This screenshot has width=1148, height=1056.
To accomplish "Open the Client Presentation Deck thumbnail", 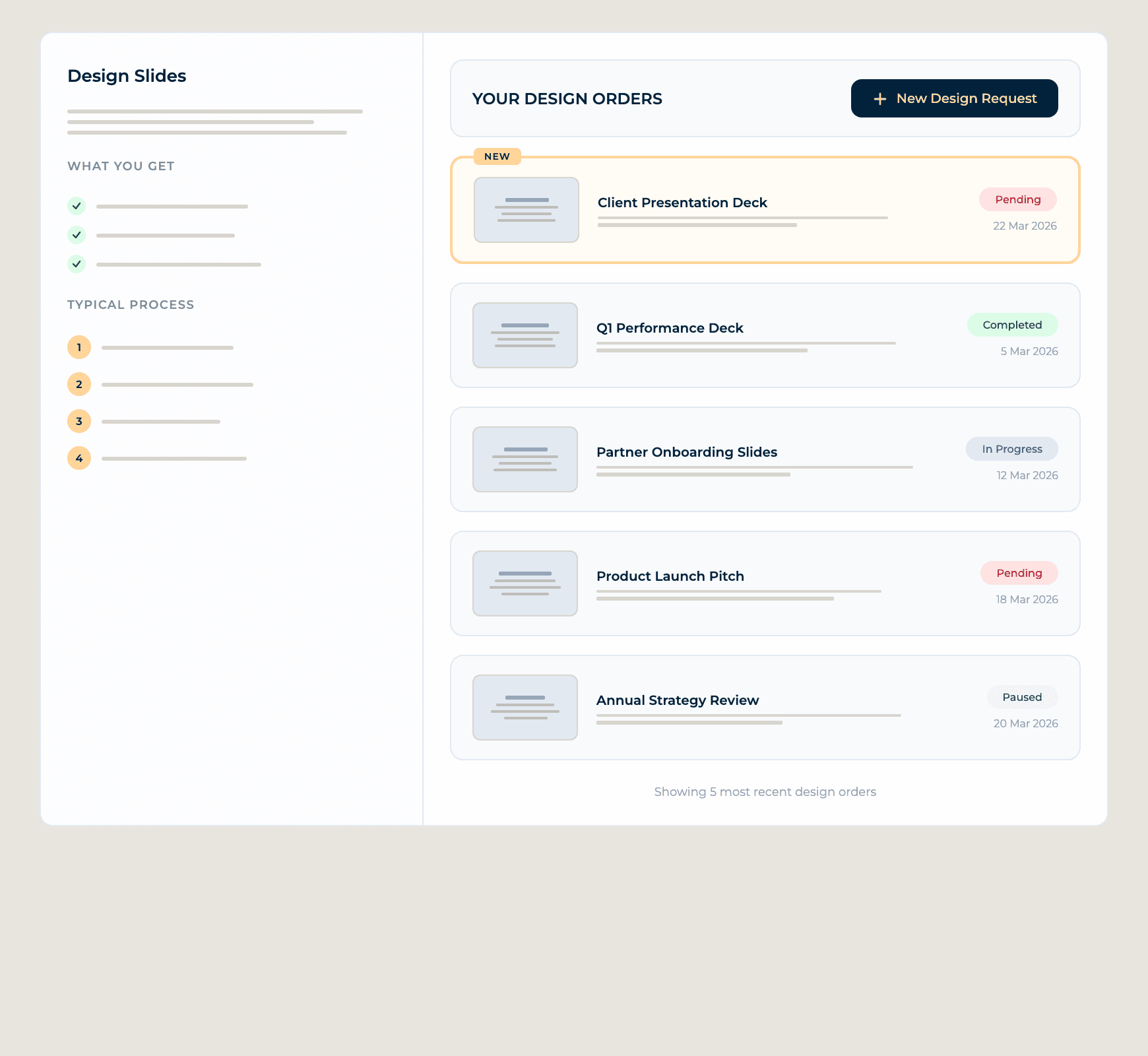I will (x=526, y=210).
